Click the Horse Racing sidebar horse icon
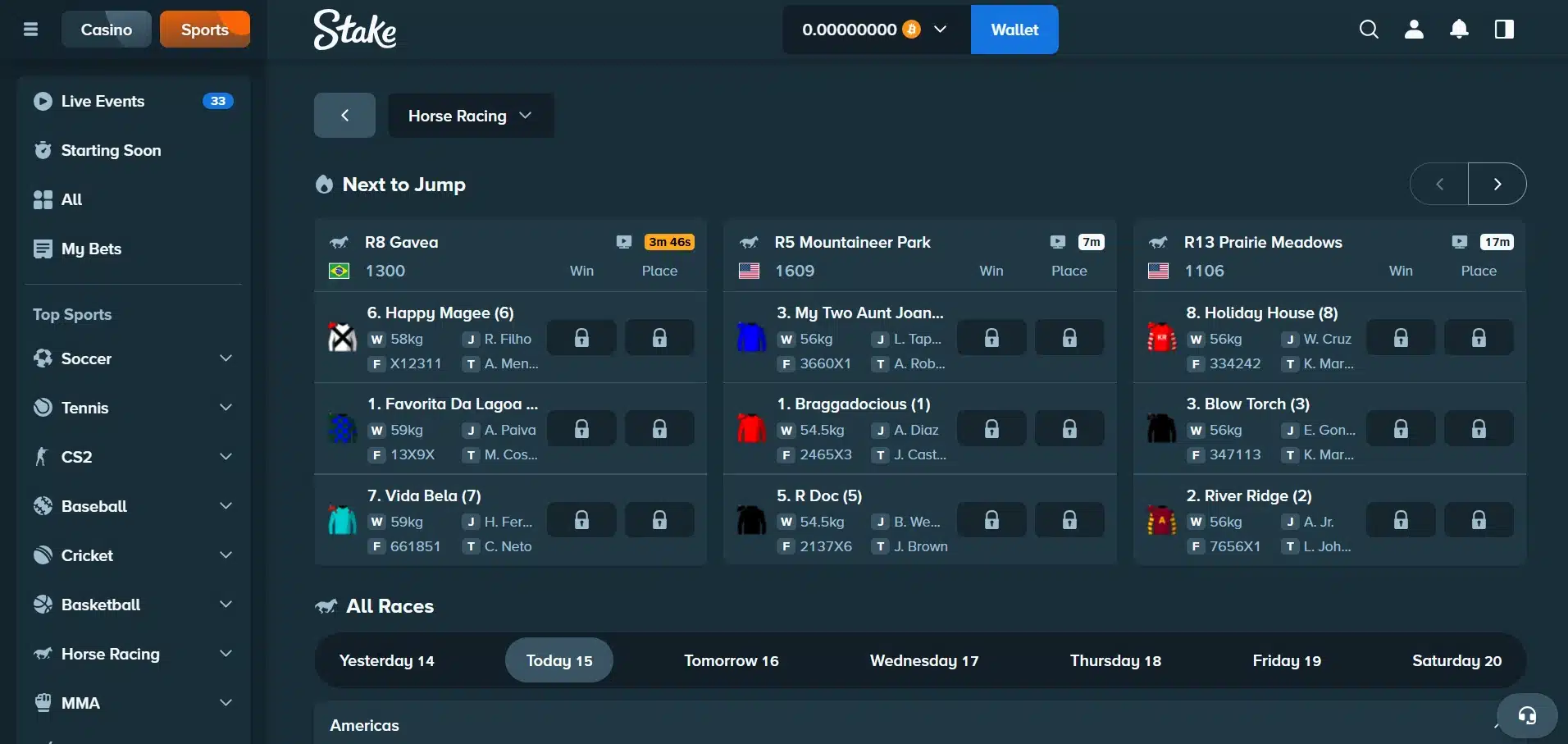This screenshot has width=1568, height=744. pos(43,654)
